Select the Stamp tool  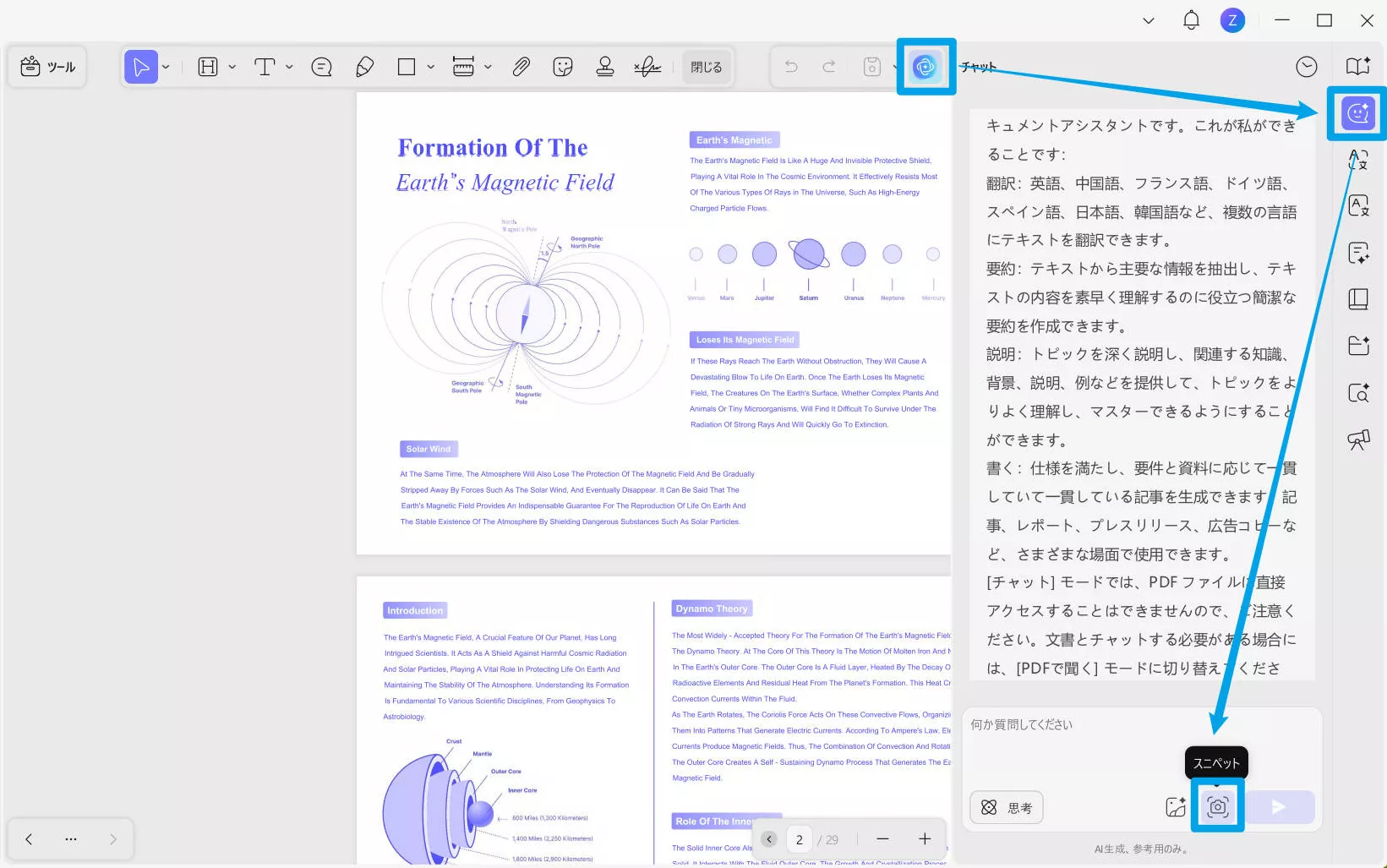(605, 66)
